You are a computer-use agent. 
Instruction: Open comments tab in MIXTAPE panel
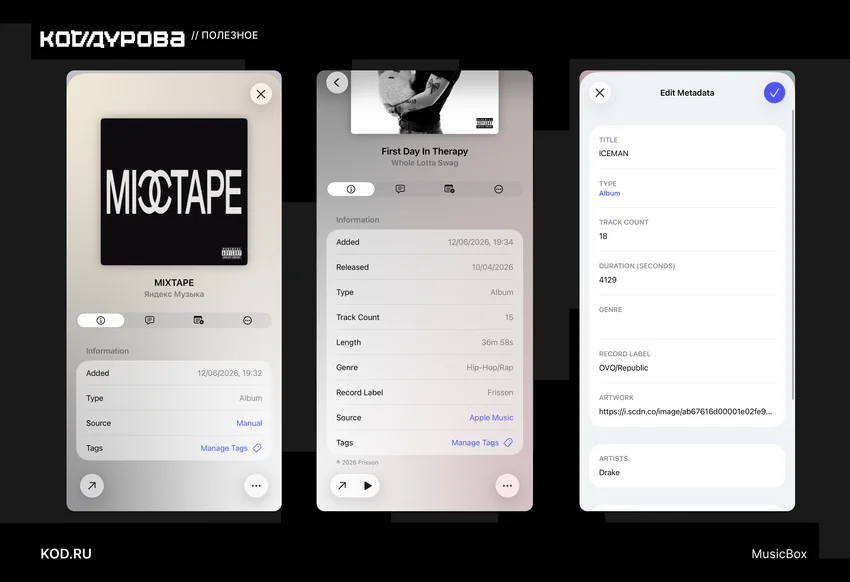(150, 320)
